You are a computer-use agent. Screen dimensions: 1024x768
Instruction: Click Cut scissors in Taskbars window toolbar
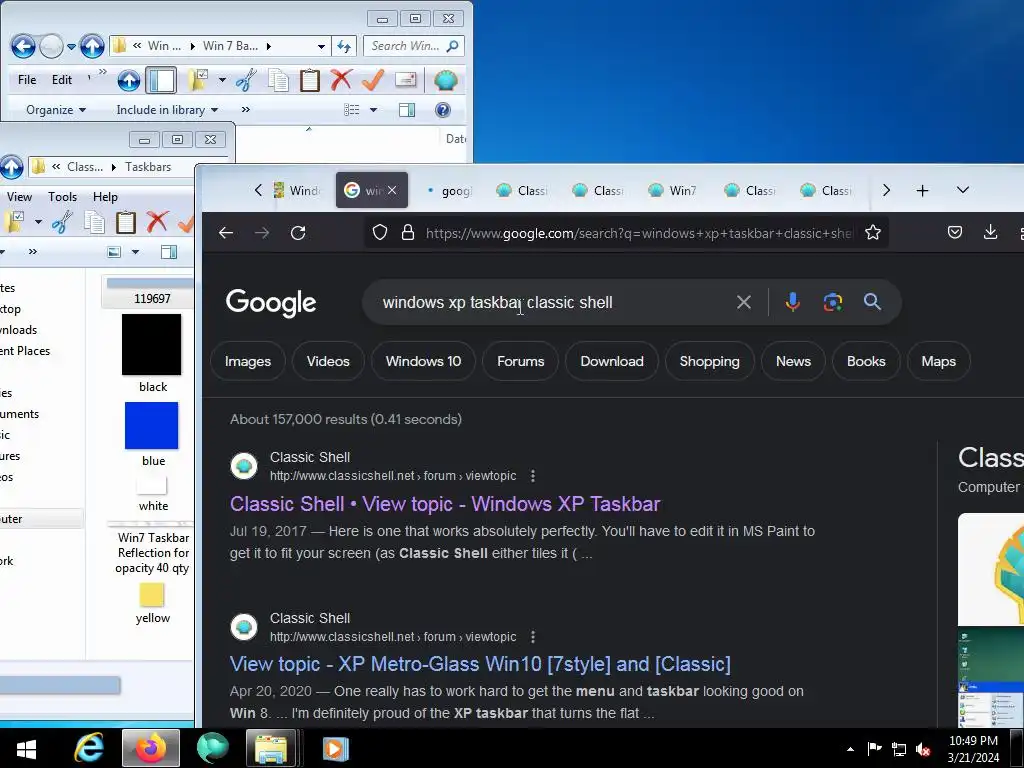[62, 223]
